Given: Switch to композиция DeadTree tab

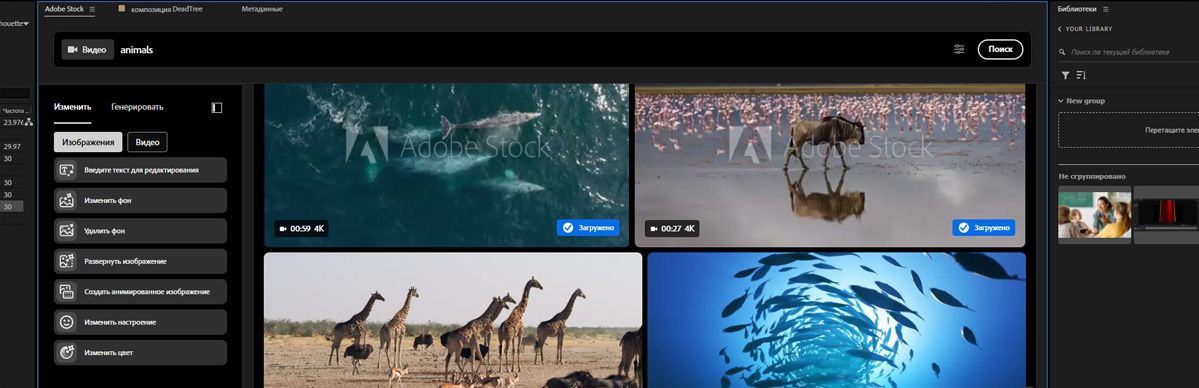Looking at the screenshot, I should [x=166, y=9].
